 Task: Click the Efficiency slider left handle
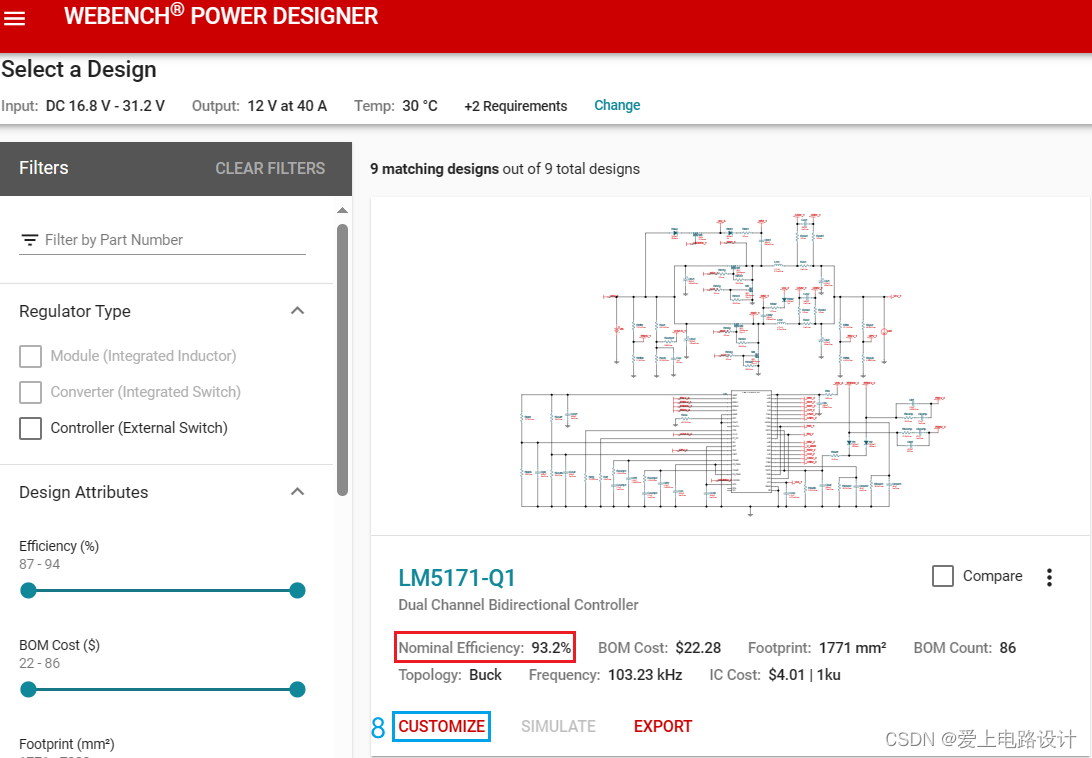point(28,591)
